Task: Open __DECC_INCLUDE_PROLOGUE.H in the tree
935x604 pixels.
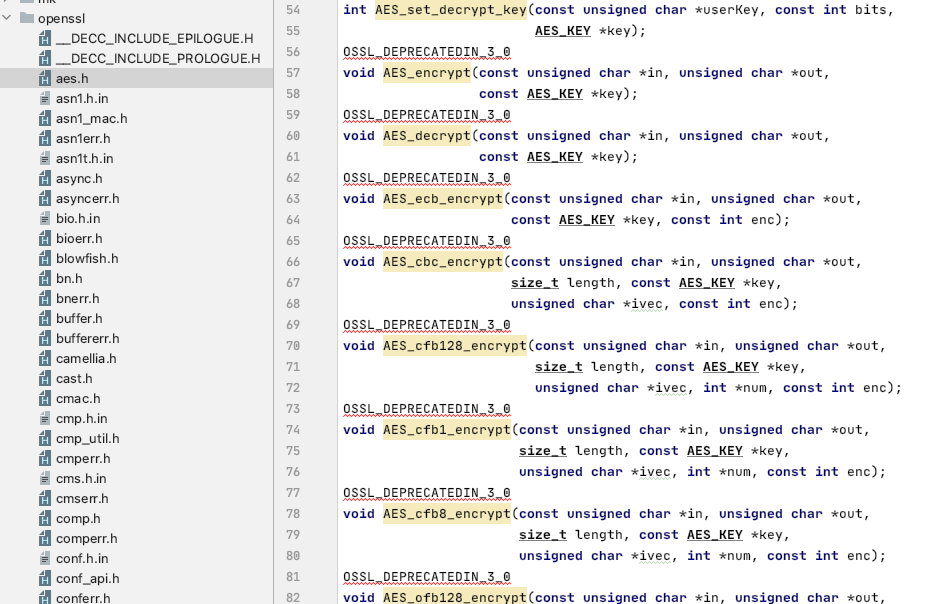Action: pos(158,58)
